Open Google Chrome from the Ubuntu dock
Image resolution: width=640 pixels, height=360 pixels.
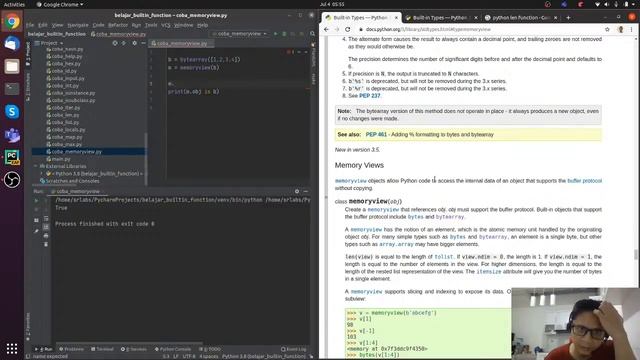coord(12,21)
